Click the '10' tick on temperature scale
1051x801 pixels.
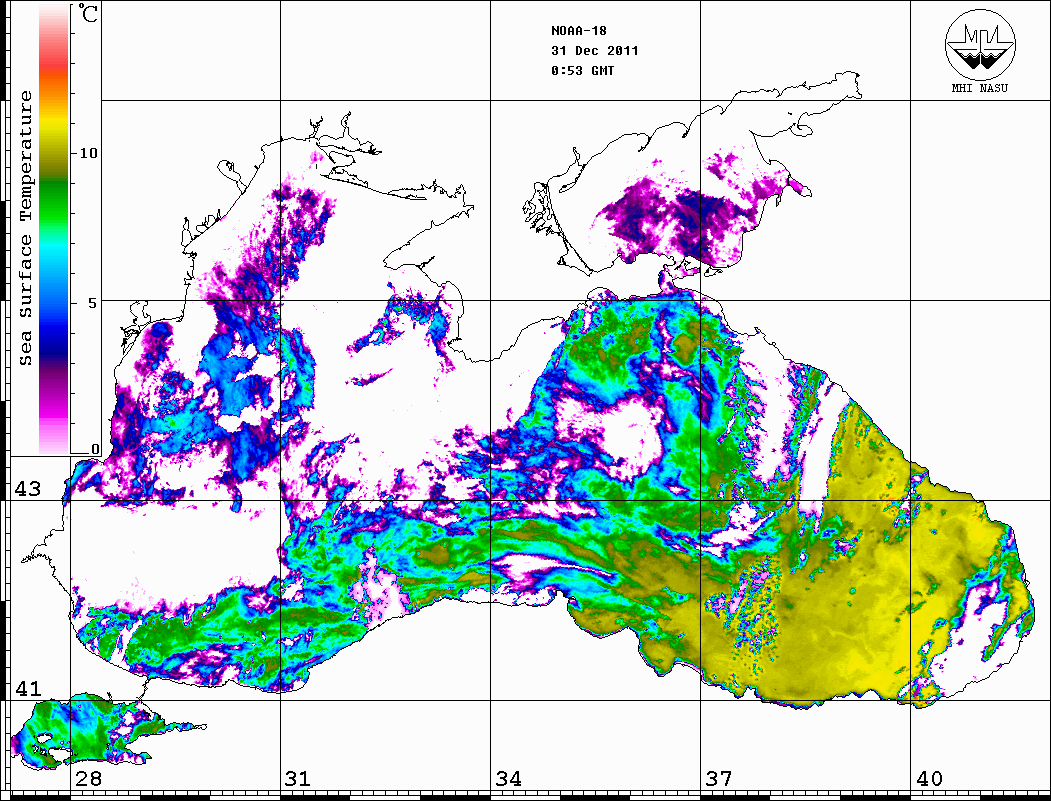click(88, 153)
